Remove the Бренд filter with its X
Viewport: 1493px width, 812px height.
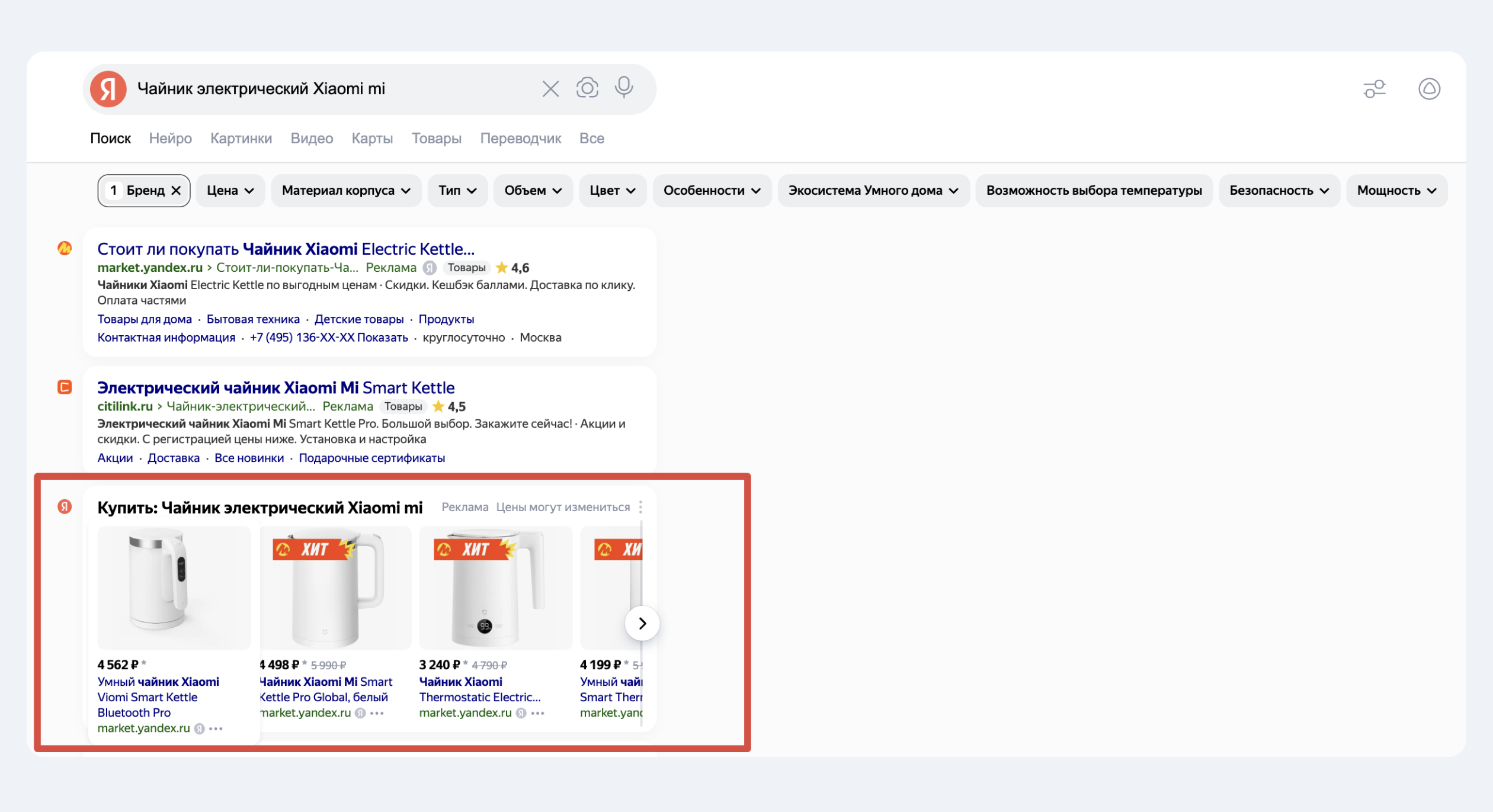pos(176,191)
